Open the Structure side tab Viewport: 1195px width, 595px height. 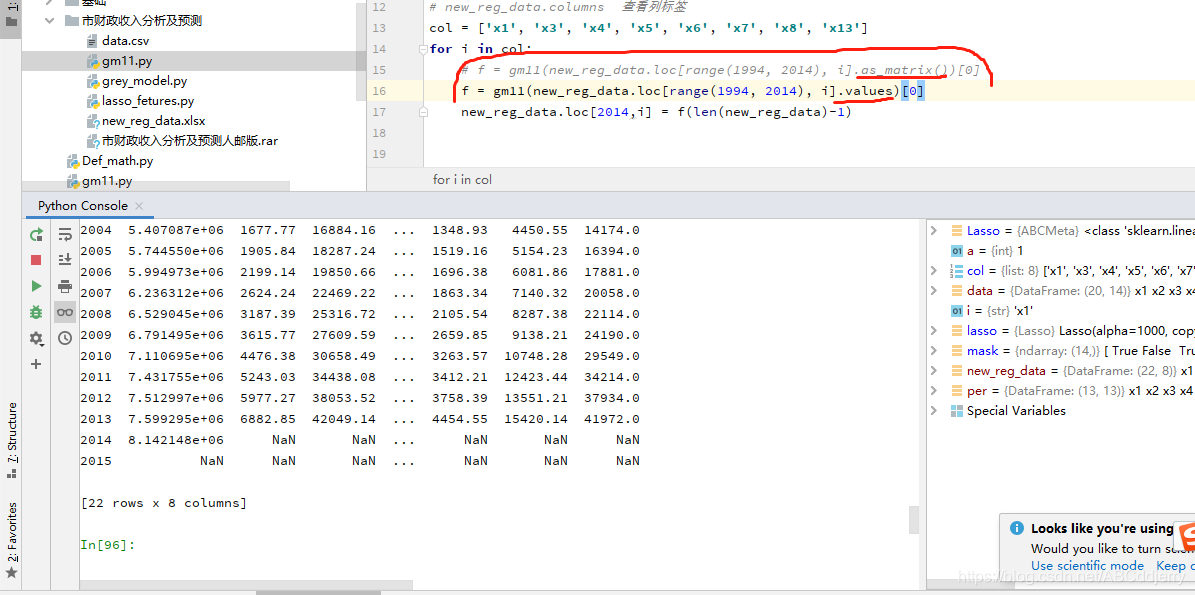pyautogui.click(x=11, y=440)
